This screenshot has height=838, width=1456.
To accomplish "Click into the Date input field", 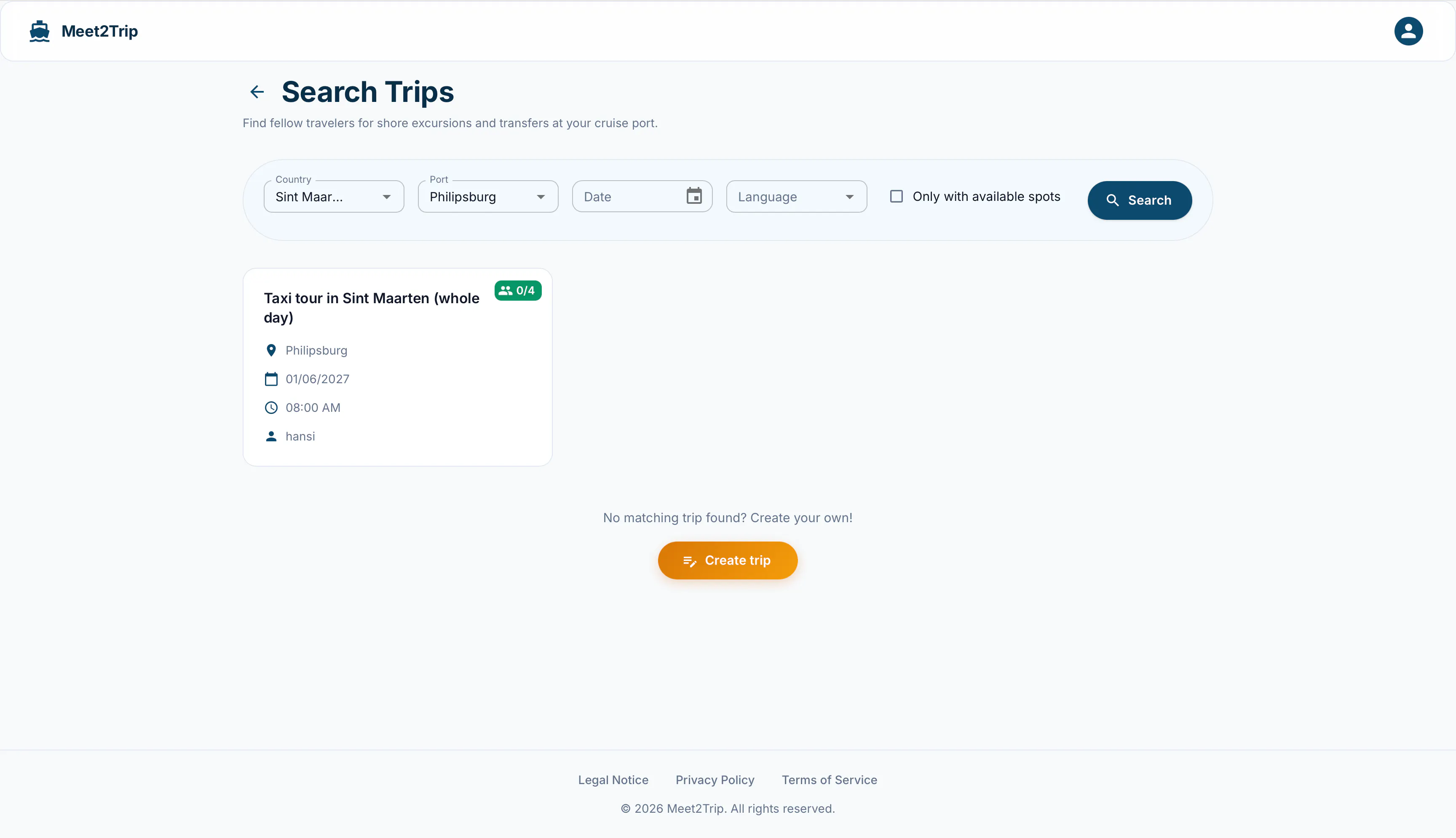I will pyautogui.click(x=642, y=196).
